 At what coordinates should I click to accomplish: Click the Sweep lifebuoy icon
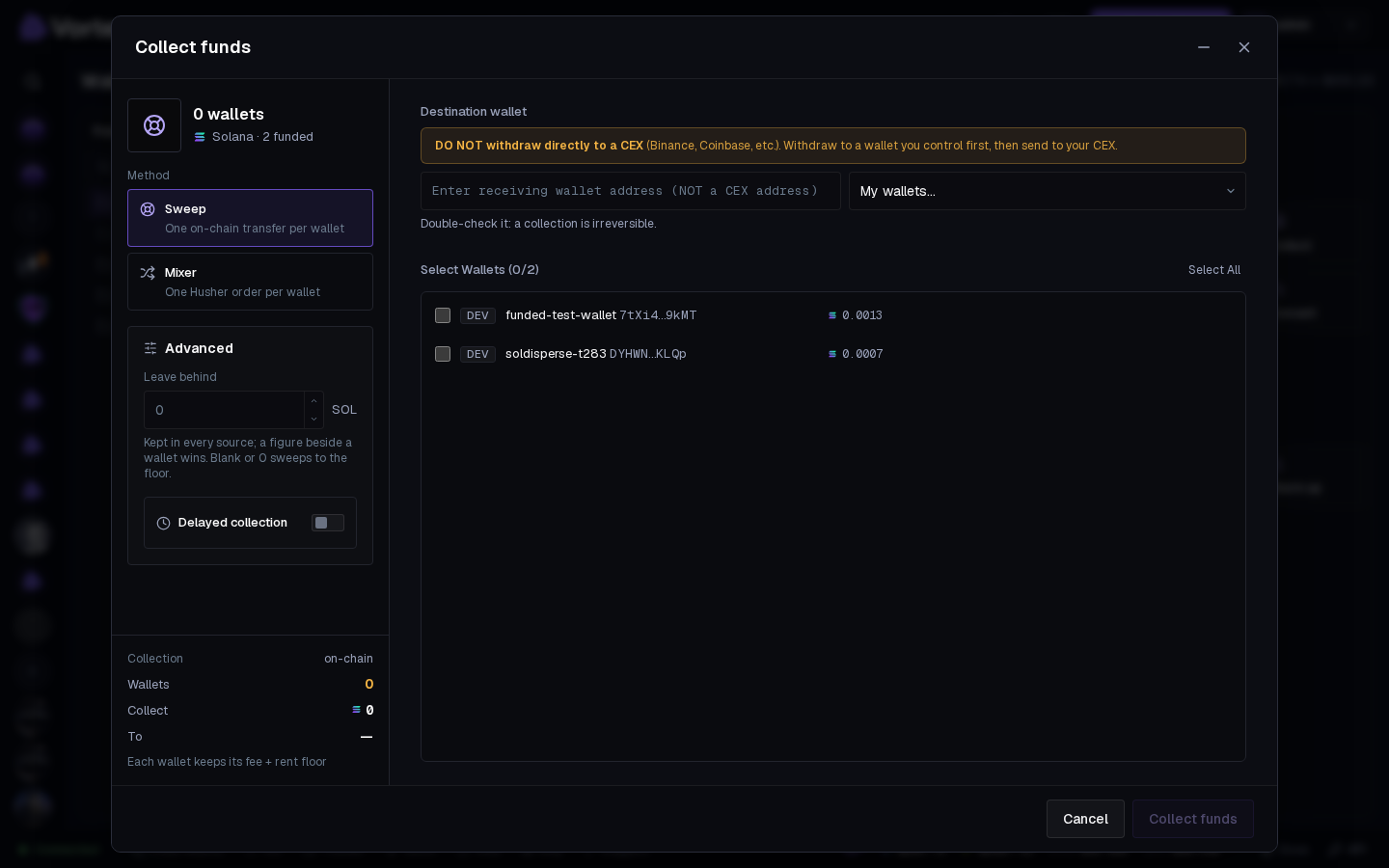point(148,209)
